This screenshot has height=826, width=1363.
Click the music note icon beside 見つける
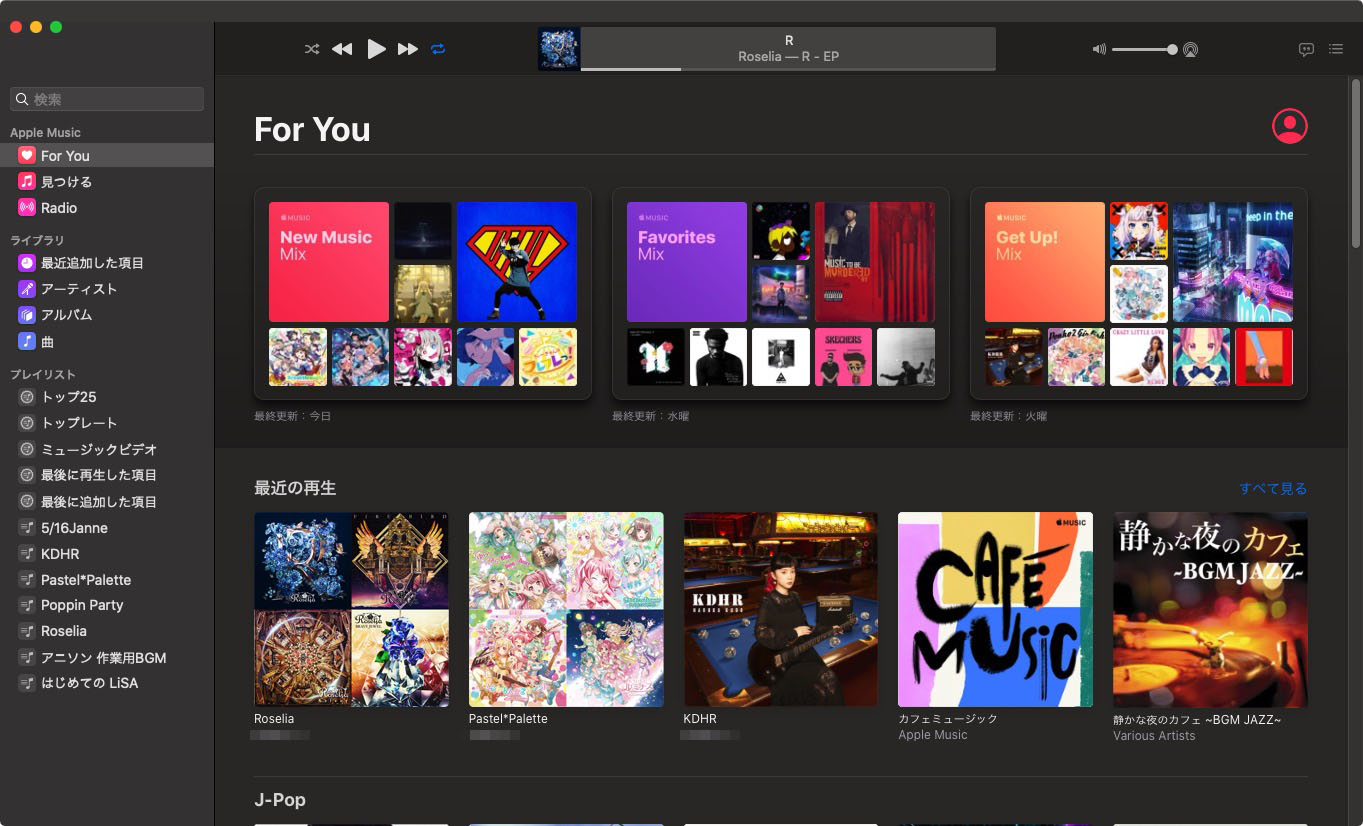pos(27,182)
